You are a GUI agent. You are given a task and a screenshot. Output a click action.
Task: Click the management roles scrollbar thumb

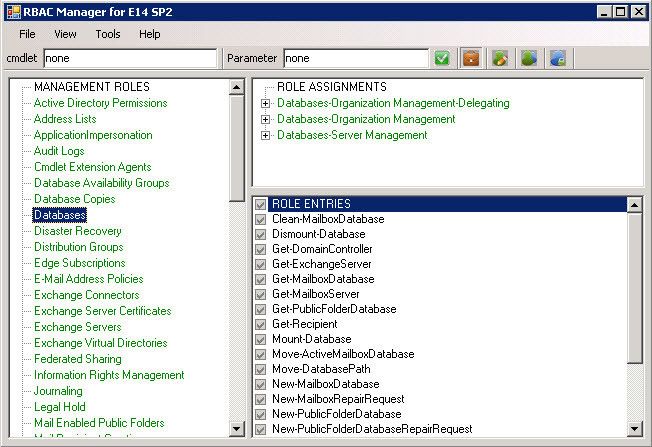click(237, 148)
